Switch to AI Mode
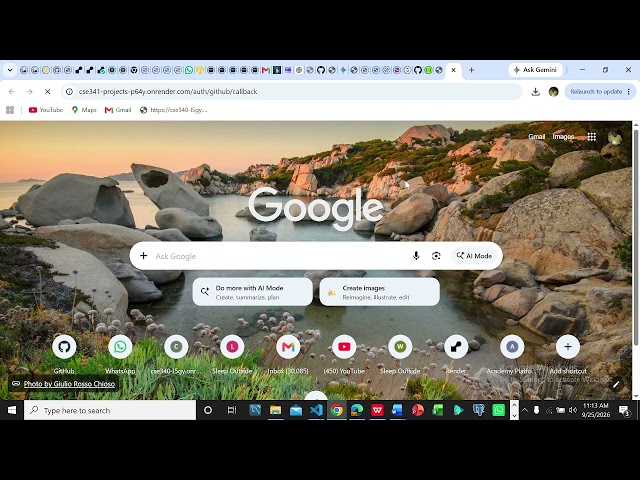The image size is (640, 480). pyautogui.click(x=474, y=256)
